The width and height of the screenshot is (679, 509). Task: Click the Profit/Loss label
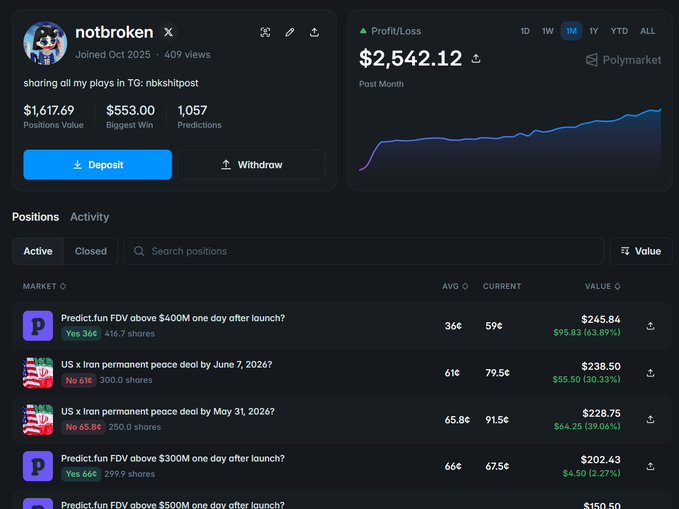tap(396, 31)
